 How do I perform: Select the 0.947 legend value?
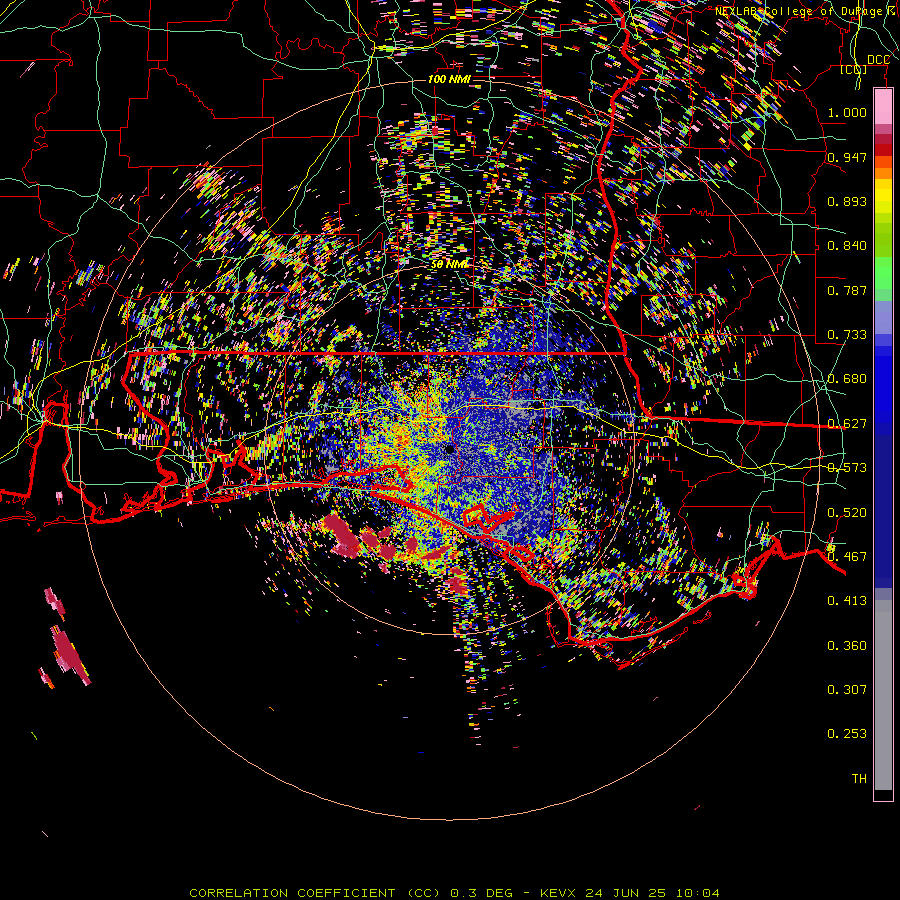847,157
